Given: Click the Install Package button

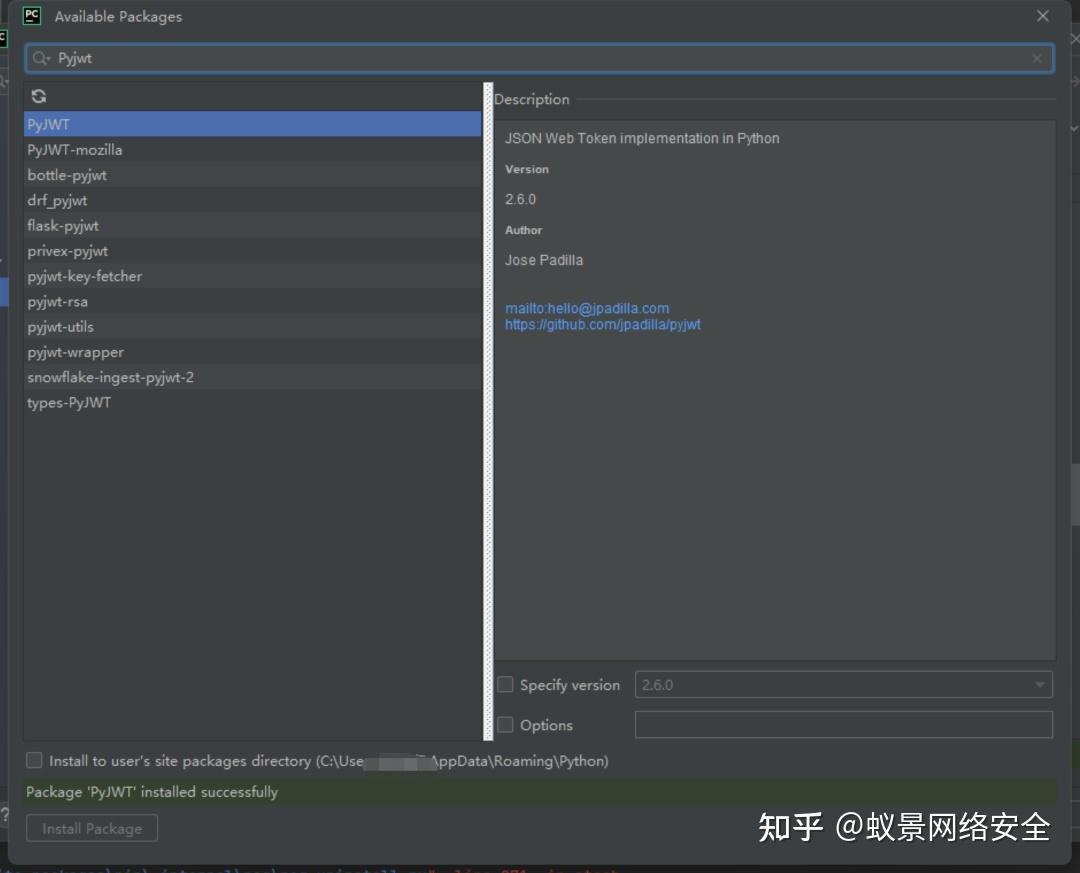Looking at the screenshot, I should 91,827.
